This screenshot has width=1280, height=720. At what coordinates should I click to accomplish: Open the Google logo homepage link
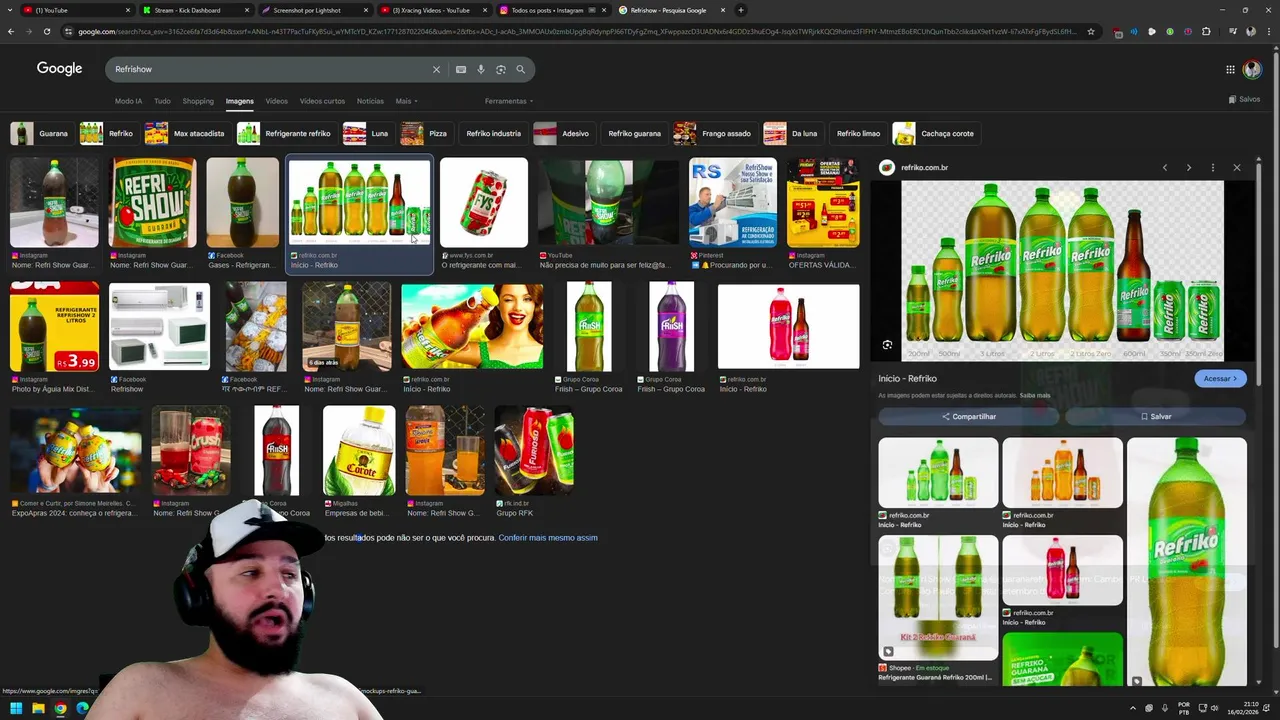tap(59, 68)
